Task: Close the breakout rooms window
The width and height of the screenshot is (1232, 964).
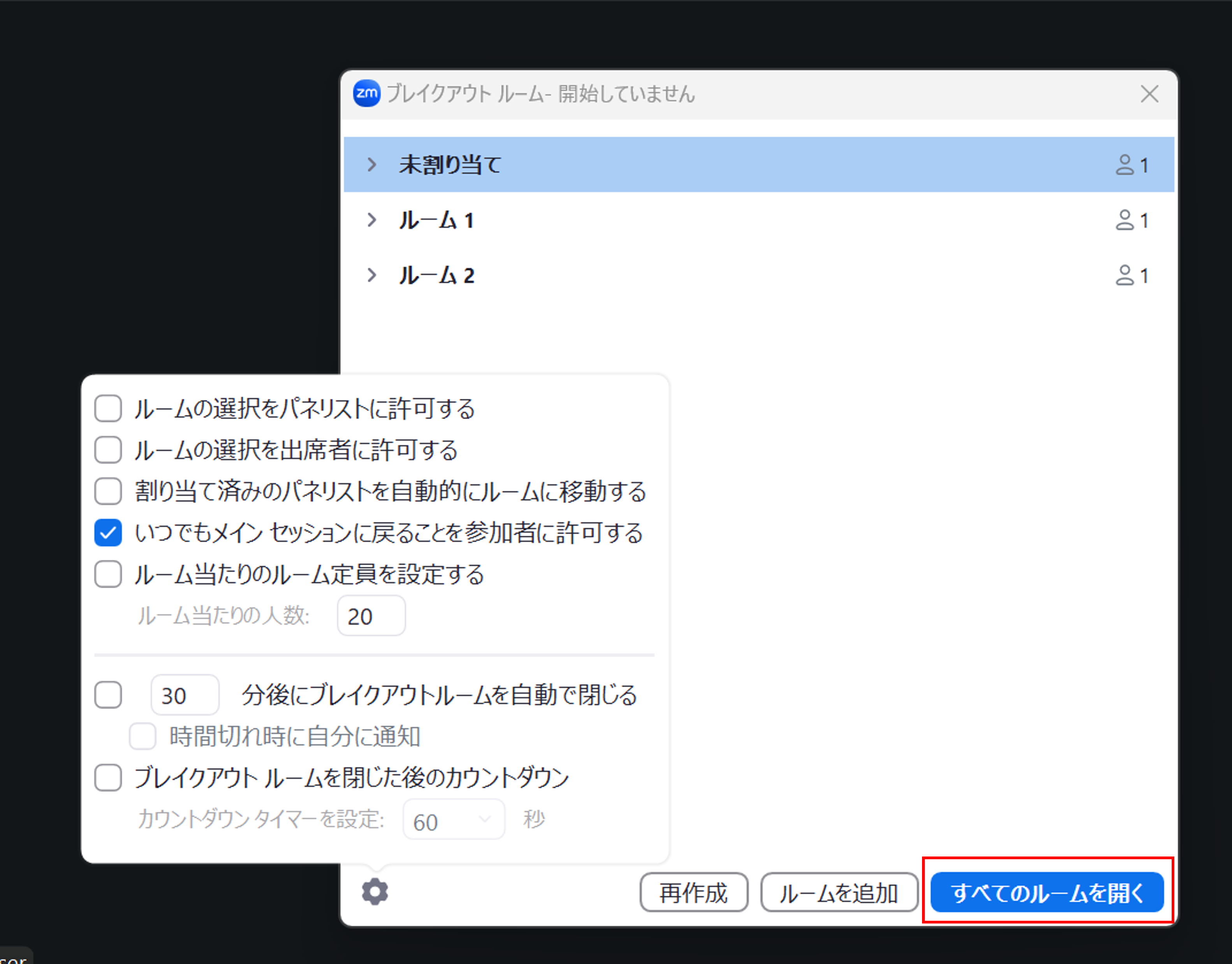Action: 1149,94
